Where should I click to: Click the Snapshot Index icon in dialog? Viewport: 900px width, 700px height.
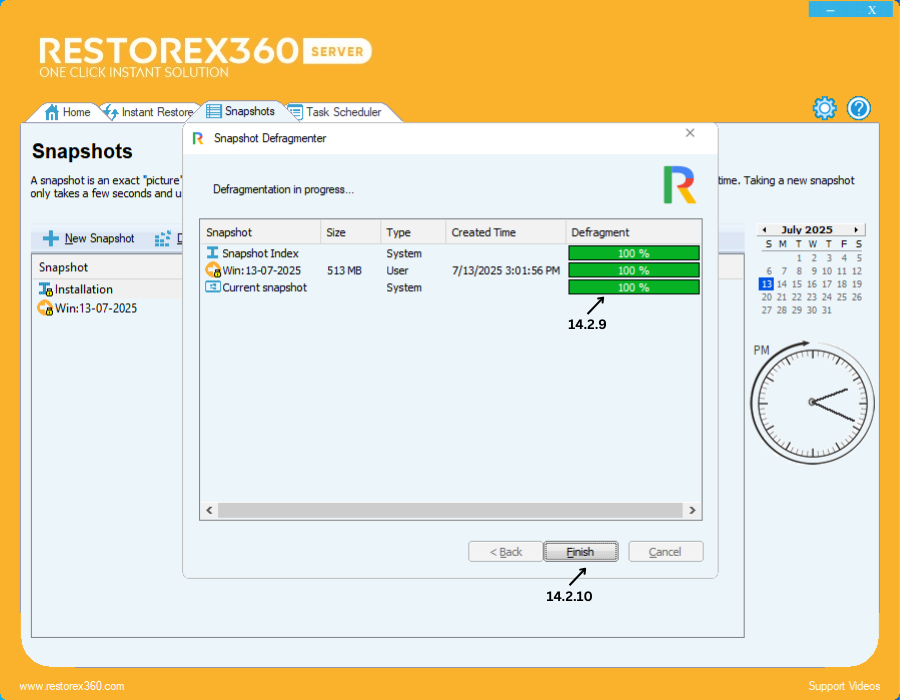click(x=212, y=252)
